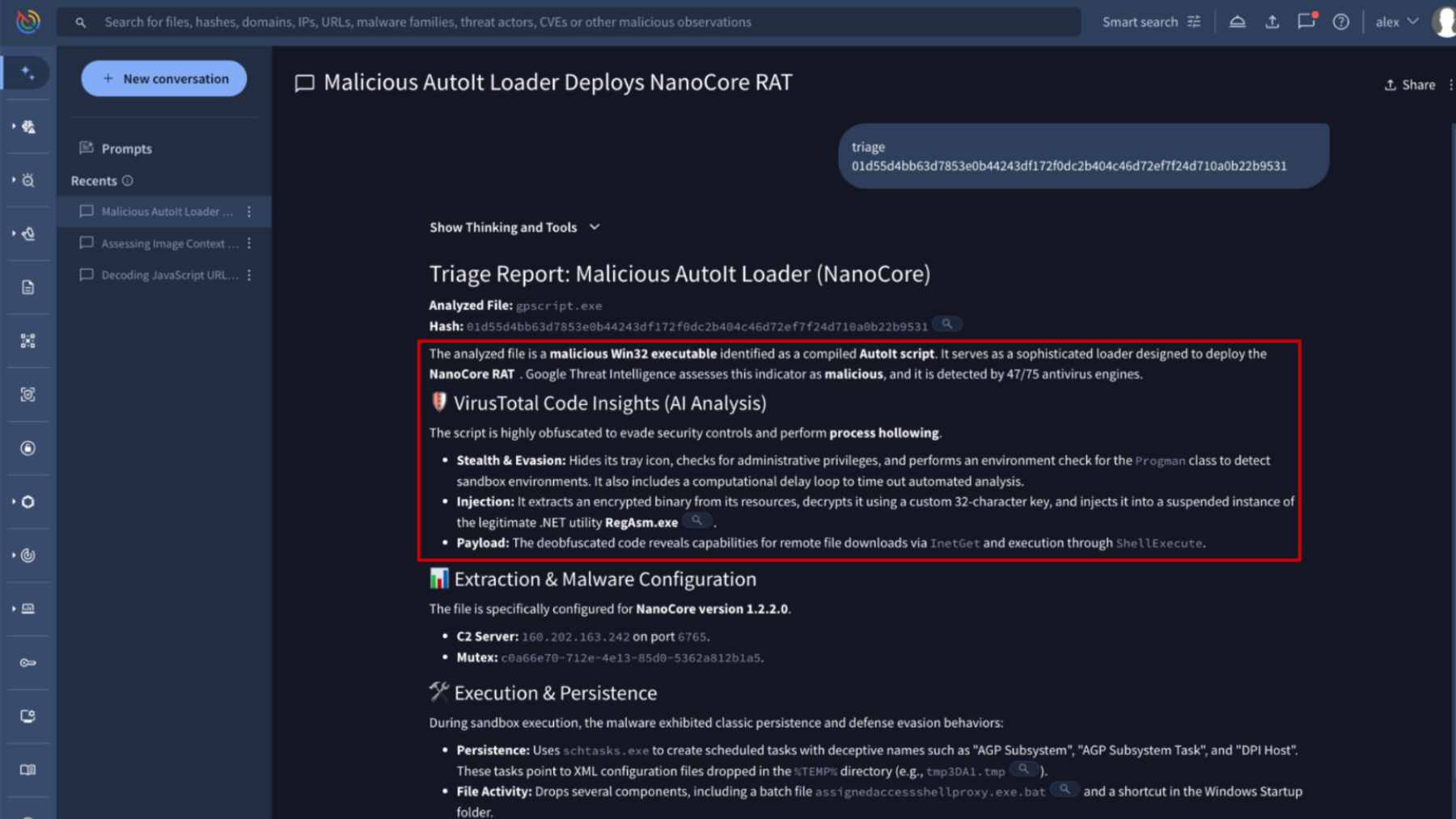Click search icon after assignedaccessshellproxy.exe.bat

1064,789
